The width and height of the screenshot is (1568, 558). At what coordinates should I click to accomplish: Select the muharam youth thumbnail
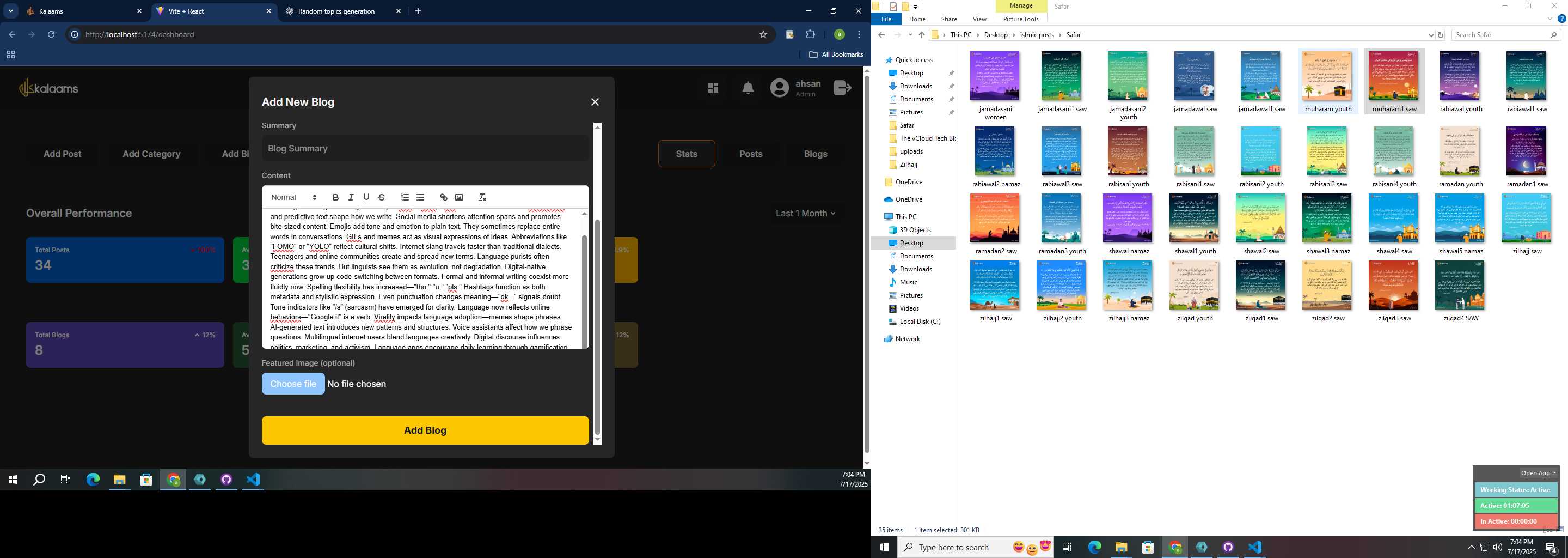coord(1327,82)
